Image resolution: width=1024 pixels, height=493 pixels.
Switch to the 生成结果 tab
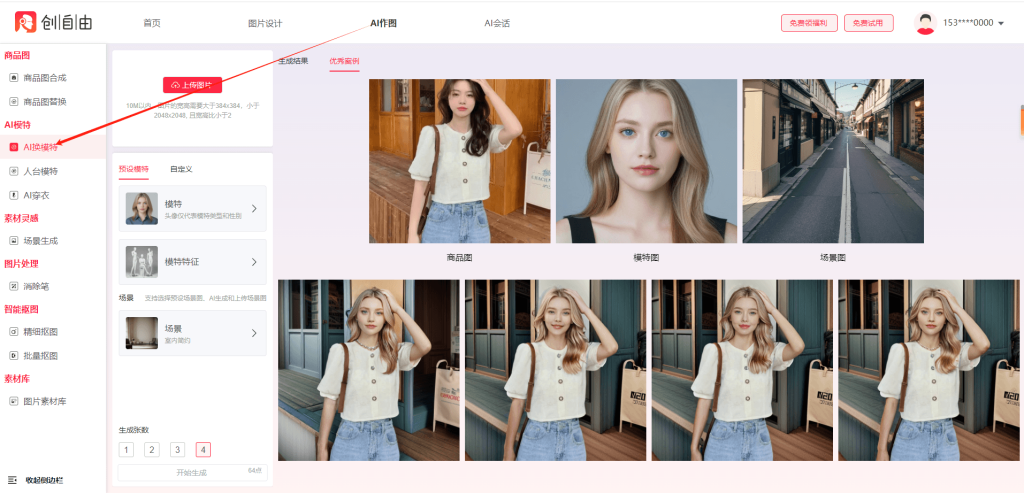[x=293, y=61]
